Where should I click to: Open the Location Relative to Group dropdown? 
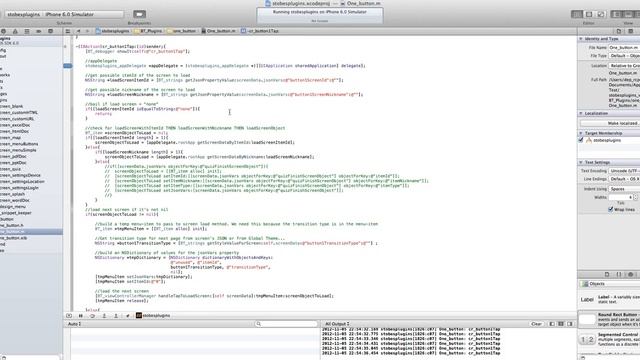coord(624,66)
